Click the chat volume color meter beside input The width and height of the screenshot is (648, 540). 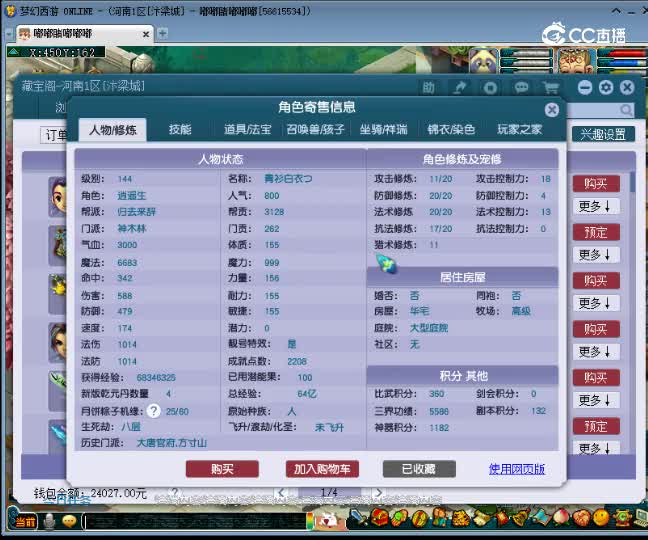point(310,521)
